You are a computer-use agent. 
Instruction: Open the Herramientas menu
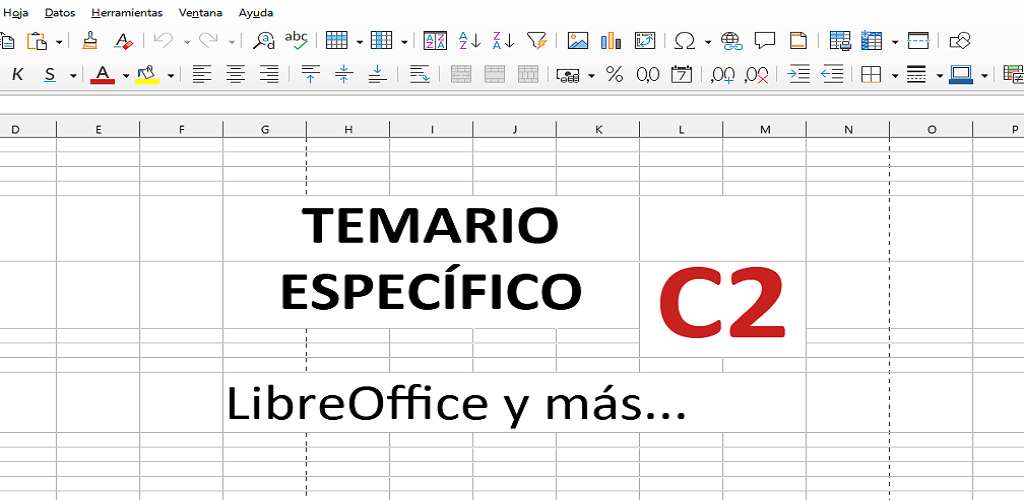pyautogui.click(x=126, y=13)
